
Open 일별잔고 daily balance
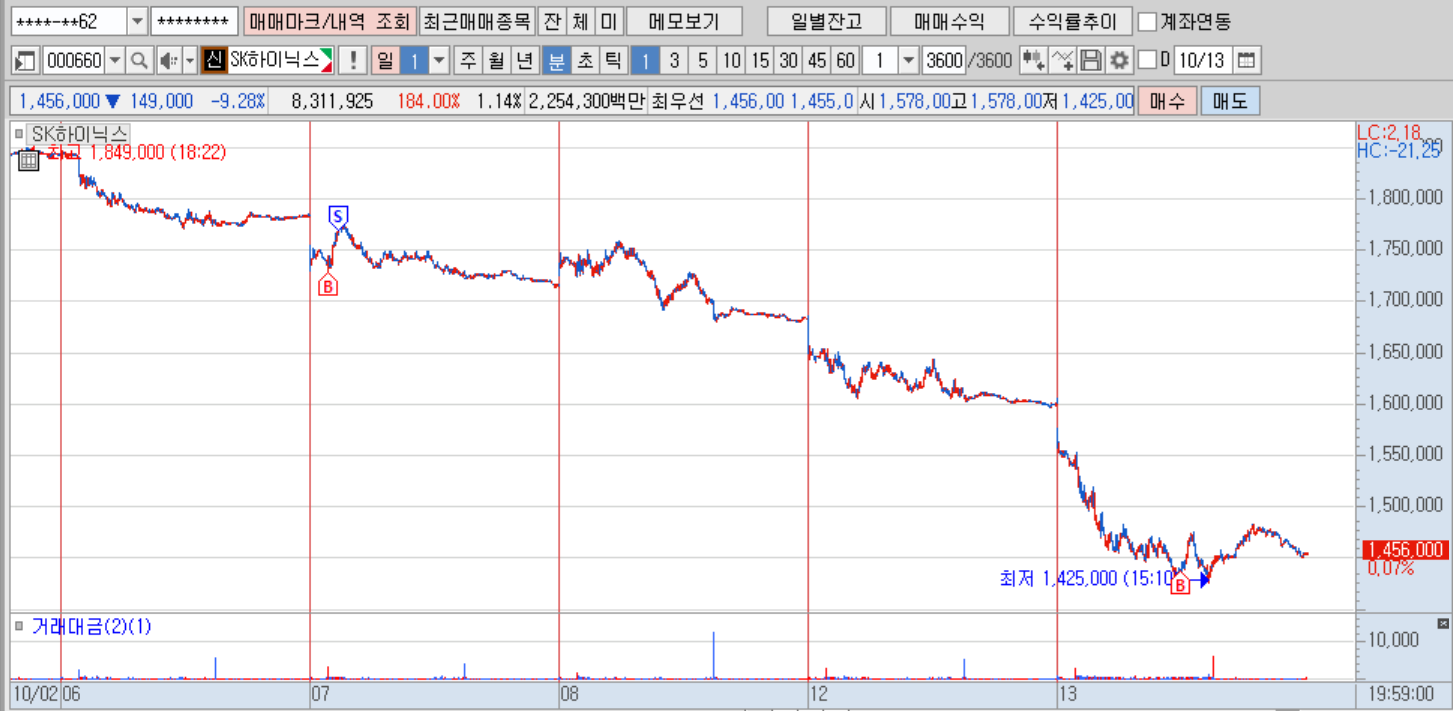pyautogui.click(x=825, y=21)
